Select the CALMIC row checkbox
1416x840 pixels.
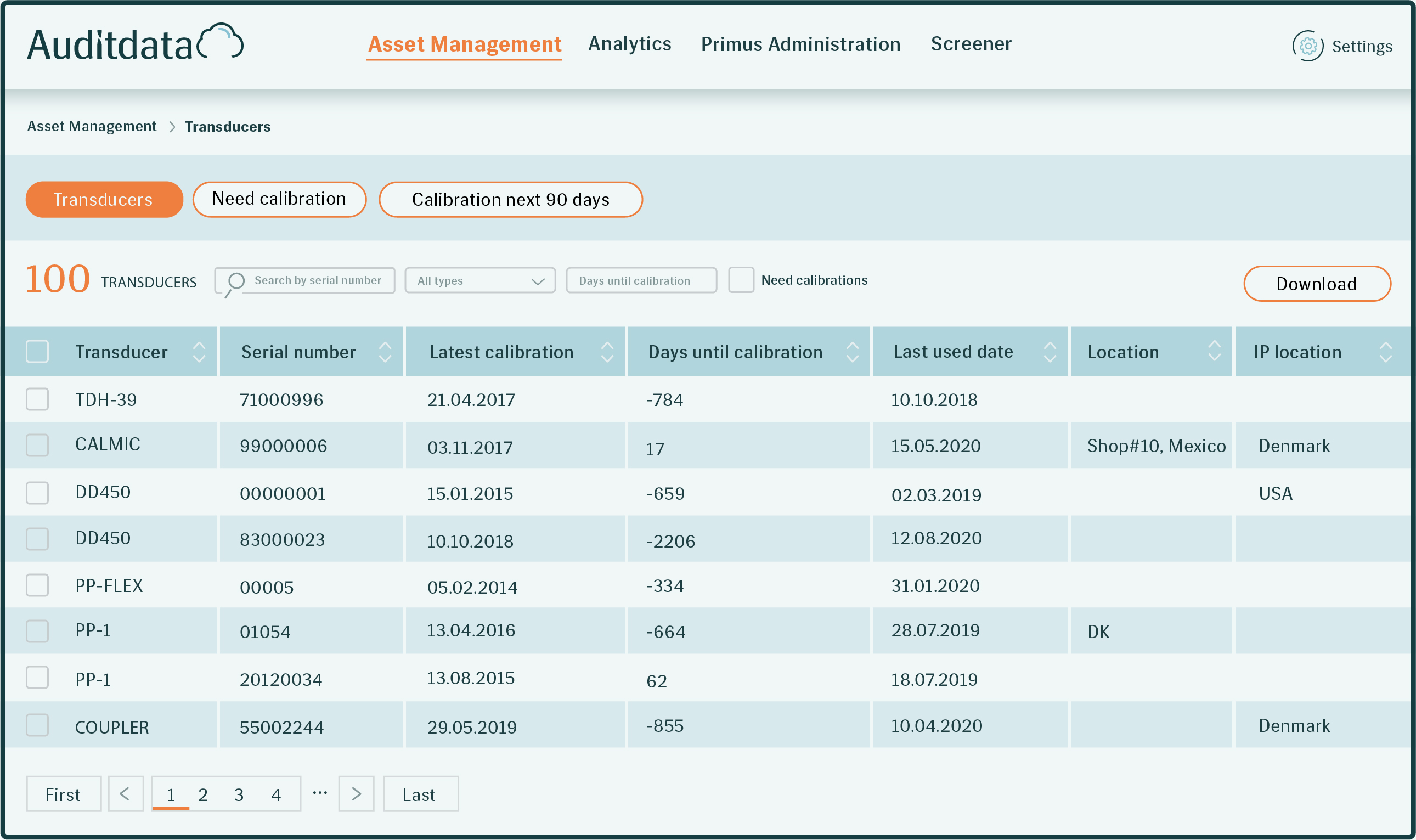[37, 445]
